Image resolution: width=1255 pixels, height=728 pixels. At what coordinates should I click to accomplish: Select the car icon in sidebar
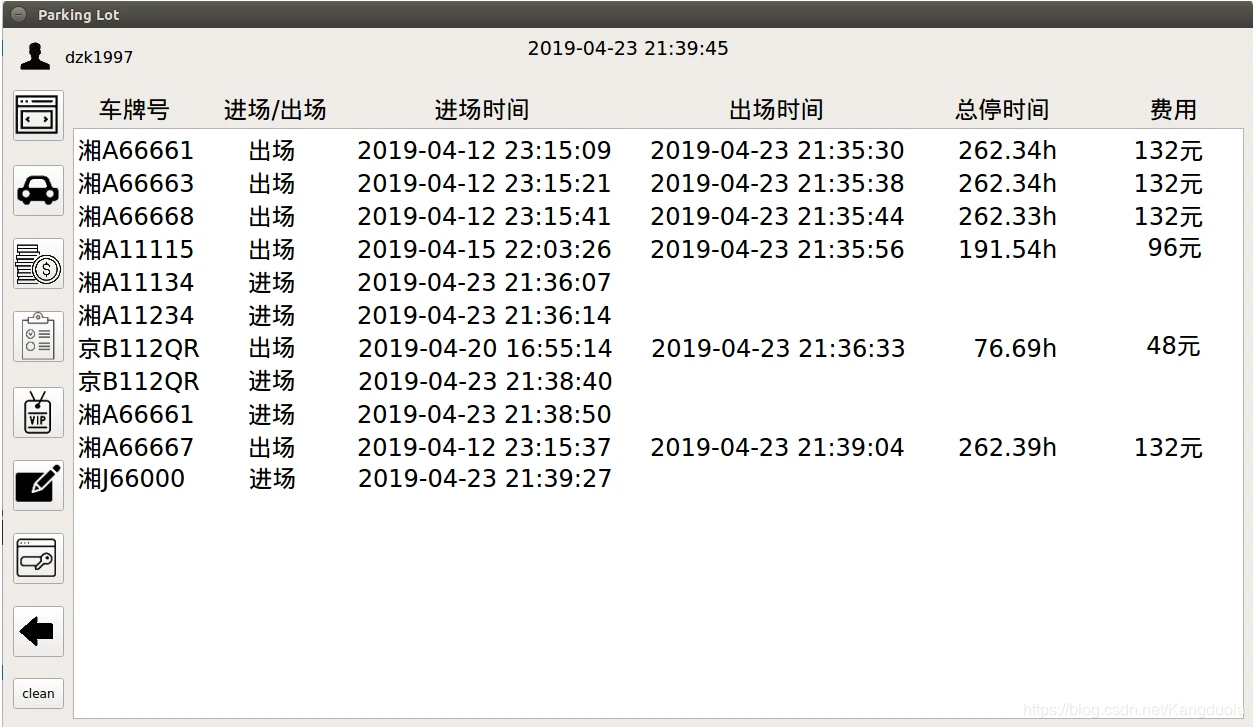(x=38, y=189)
